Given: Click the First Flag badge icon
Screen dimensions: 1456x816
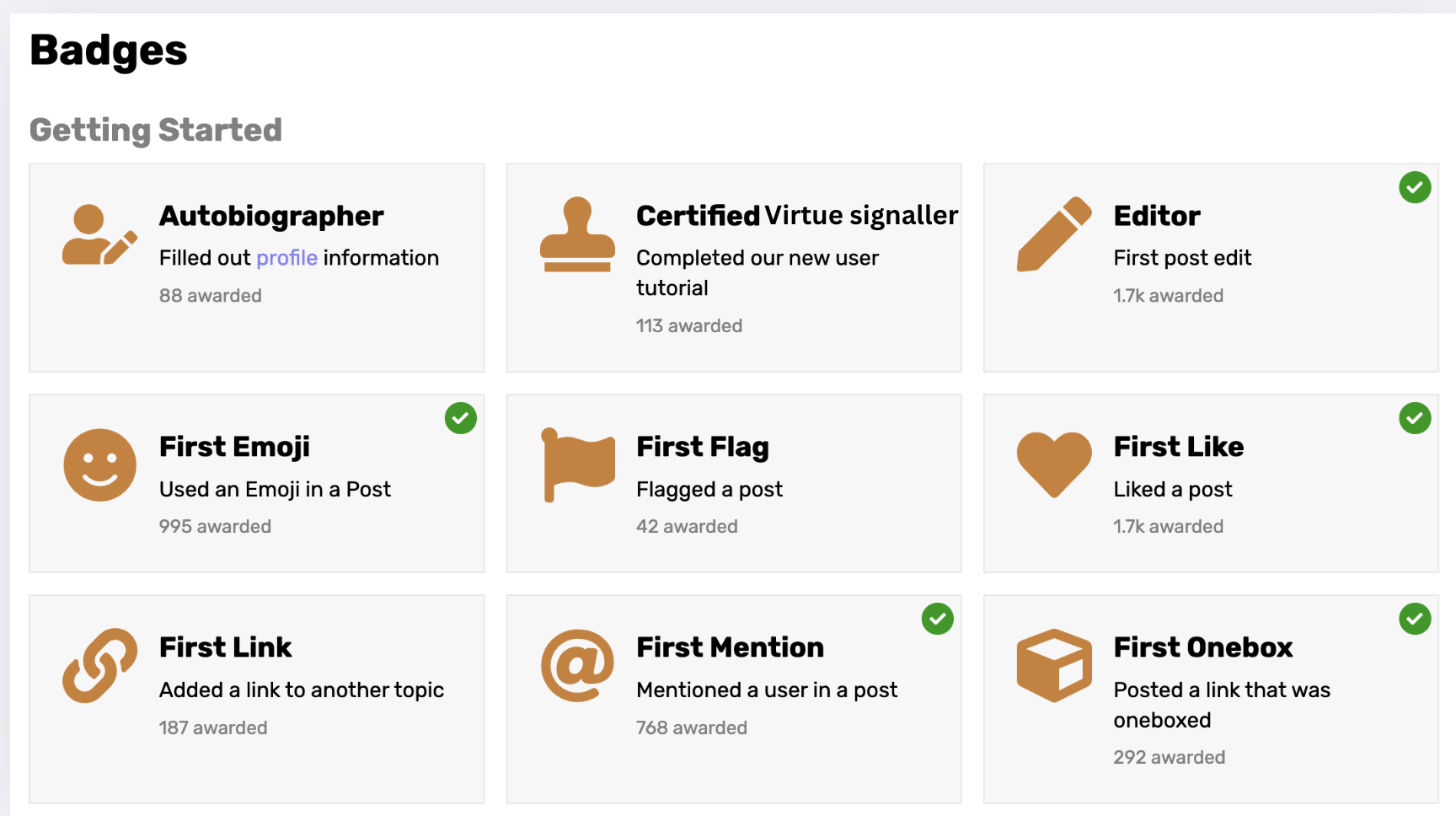Looking at the screenshot, I should [577, 465].
